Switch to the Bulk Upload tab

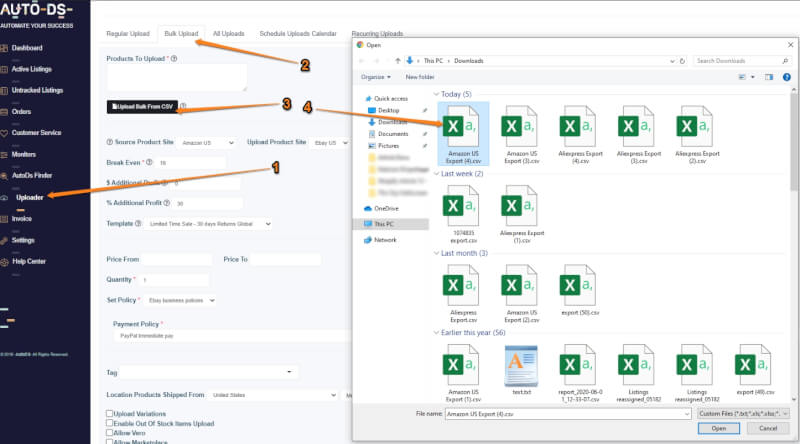(181, 34)
